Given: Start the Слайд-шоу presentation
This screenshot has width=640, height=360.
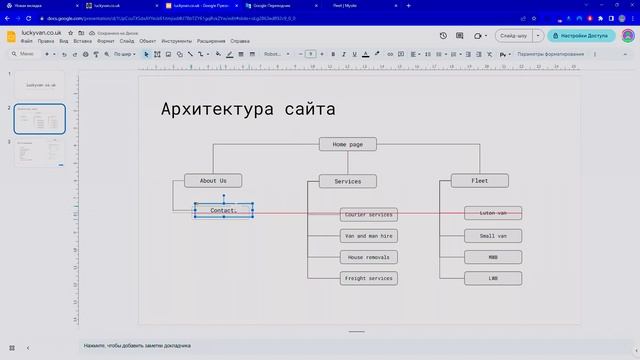Looking at the screenshot, I should (513, 36).
